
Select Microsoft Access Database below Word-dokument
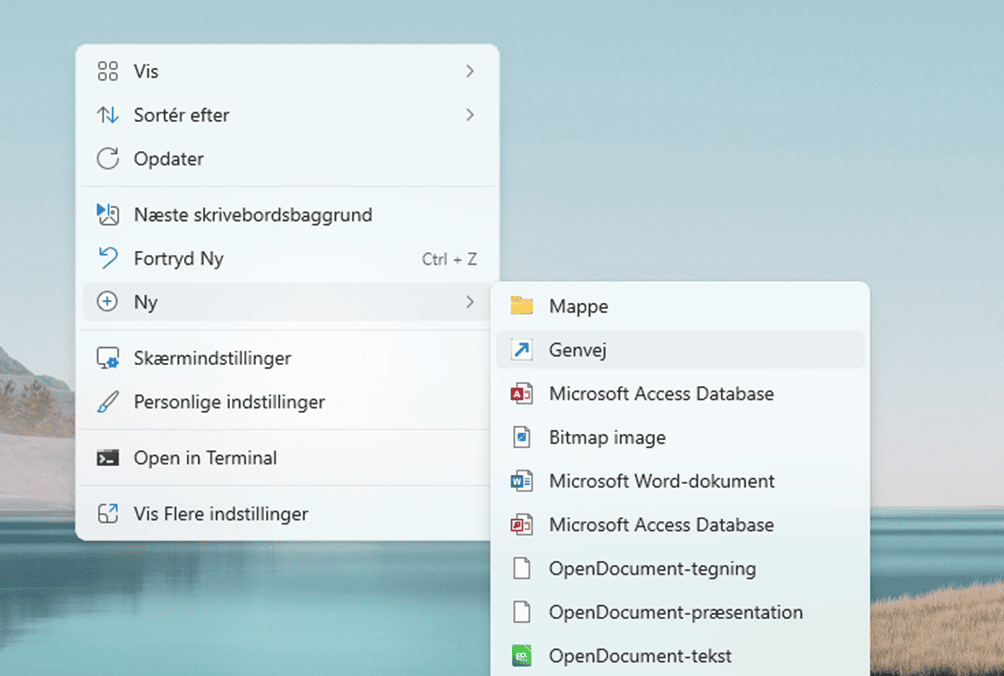[x=661, y=525]
